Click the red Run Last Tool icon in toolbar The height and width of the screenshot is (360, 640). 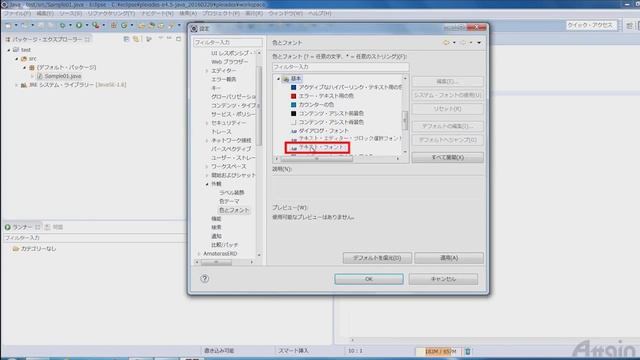pos(96,25)
